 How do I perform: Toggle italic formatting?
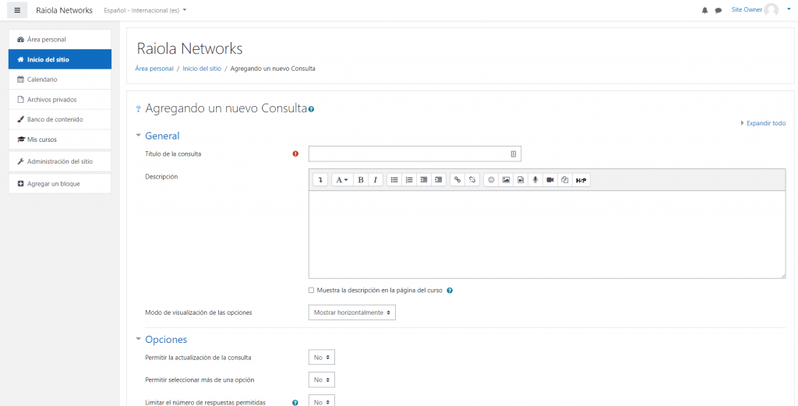[375, 180]
